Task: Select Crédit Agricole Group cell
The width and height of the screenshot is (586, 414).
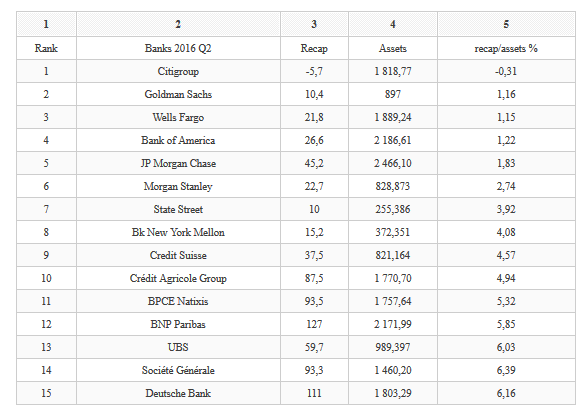Action: pos(178,278)
